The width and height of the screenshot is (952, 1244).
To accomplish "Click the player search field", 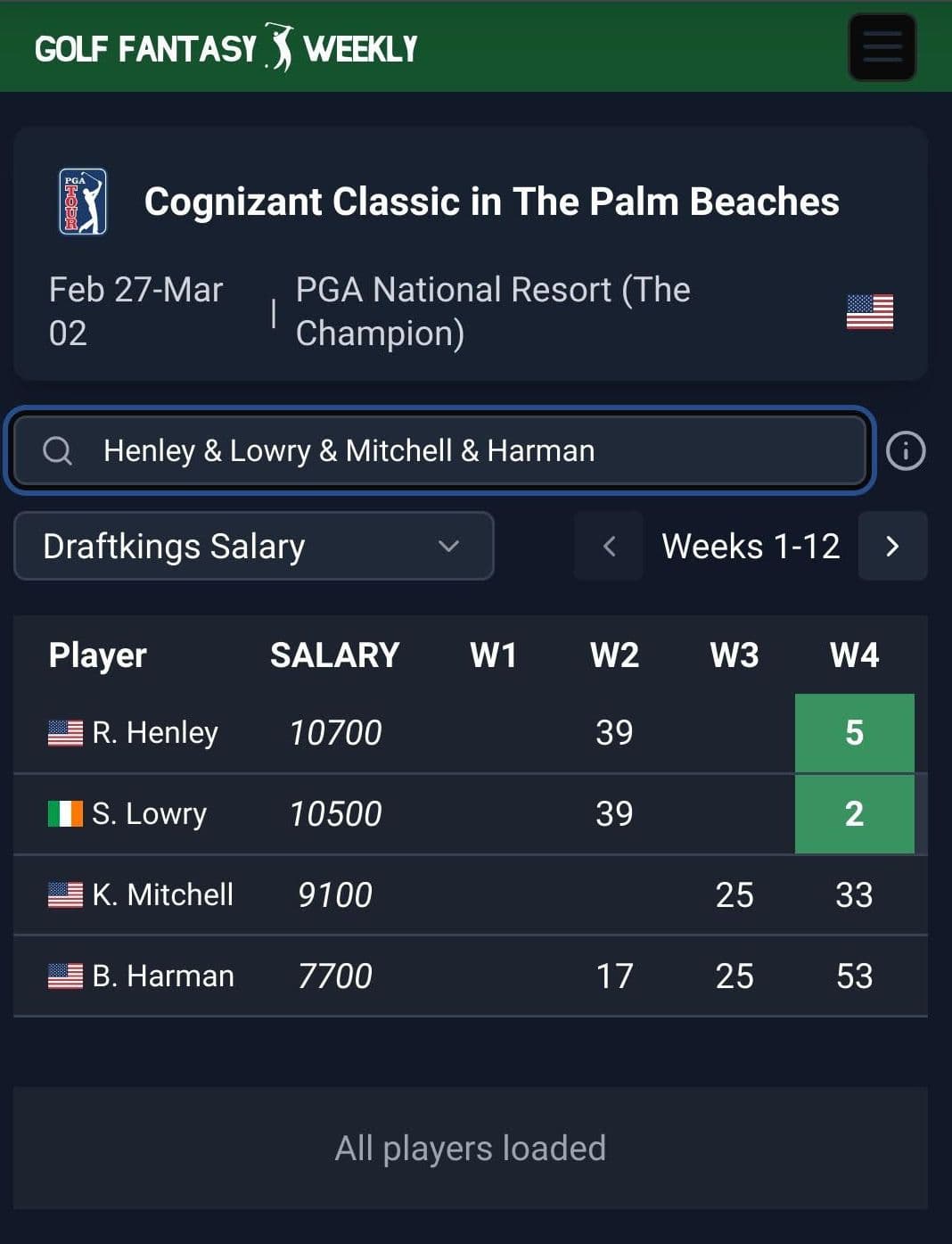I will pyautogui.click(x=440, y=450).
